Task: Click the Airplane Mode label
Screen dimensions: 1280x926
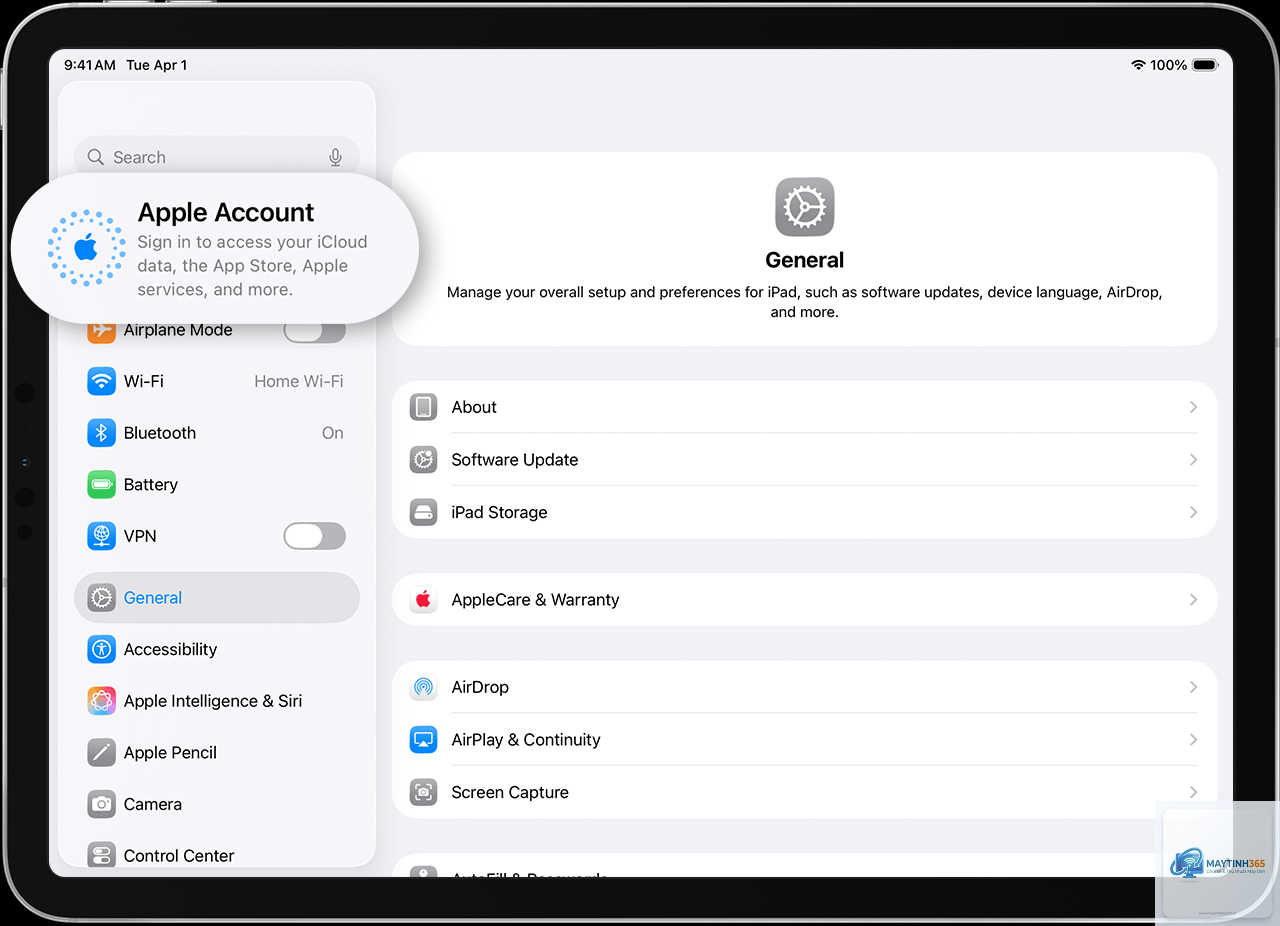Action: pyautogui.click(x=178, y=332)
